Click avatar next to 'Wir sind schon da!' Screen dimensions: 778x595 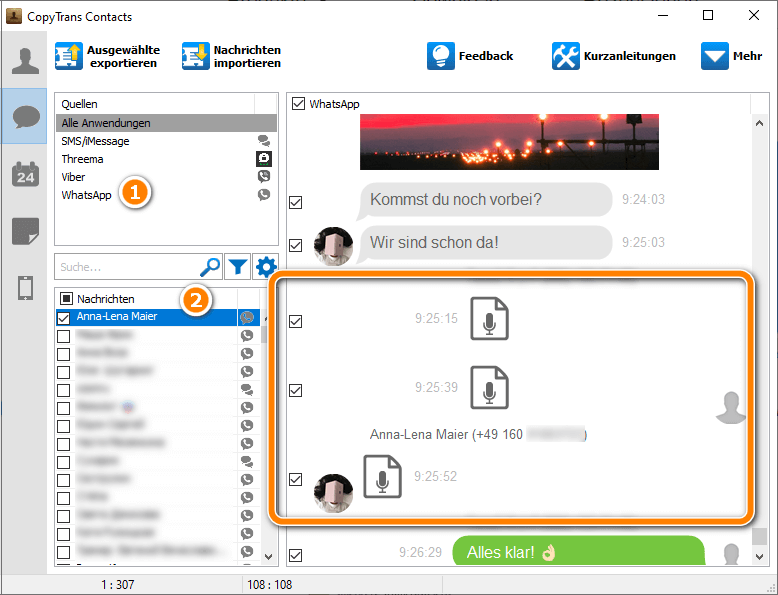click(333, 246)
